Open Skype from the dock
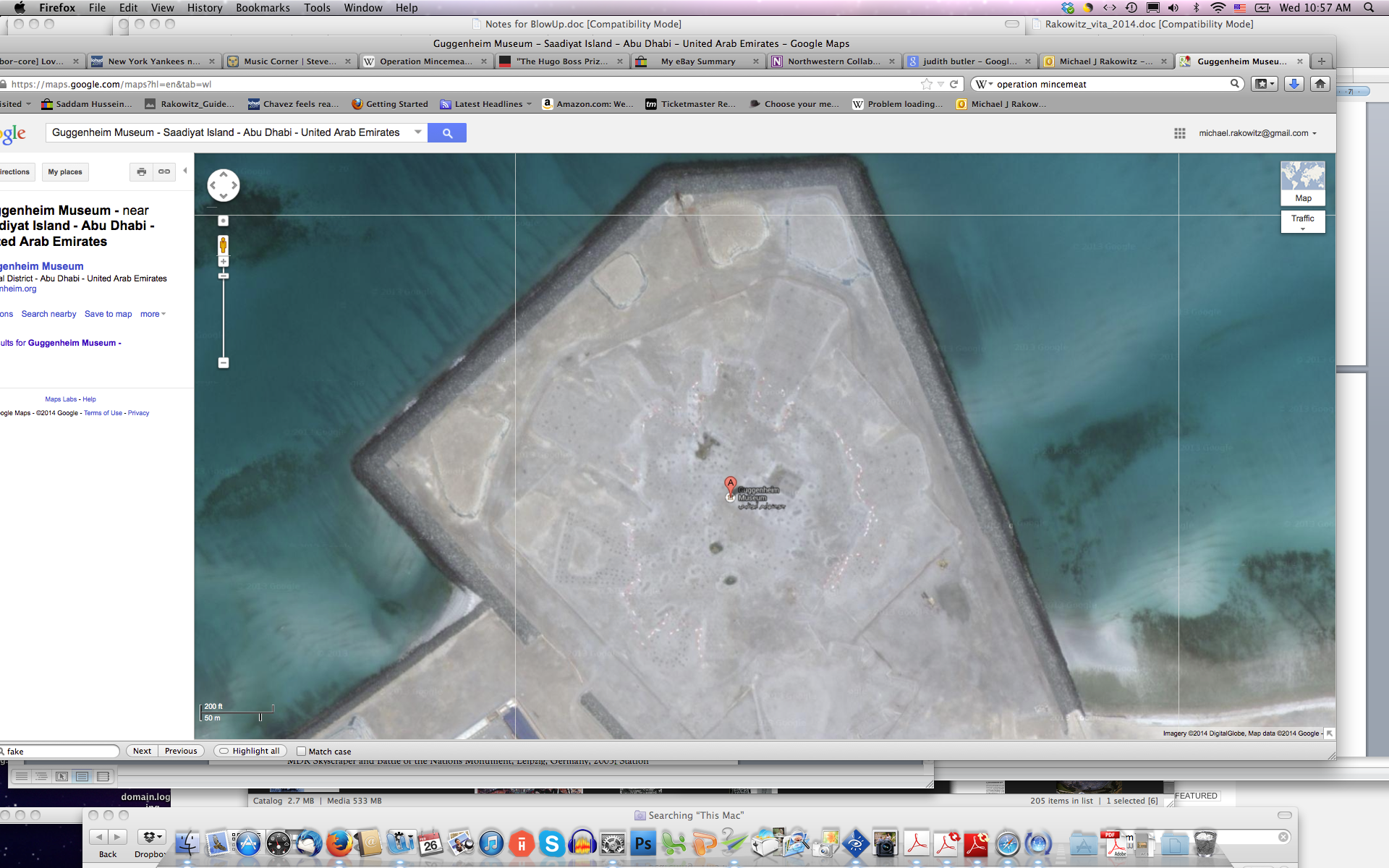Screen dimensions: 1389x868 (x=552, y=843)
